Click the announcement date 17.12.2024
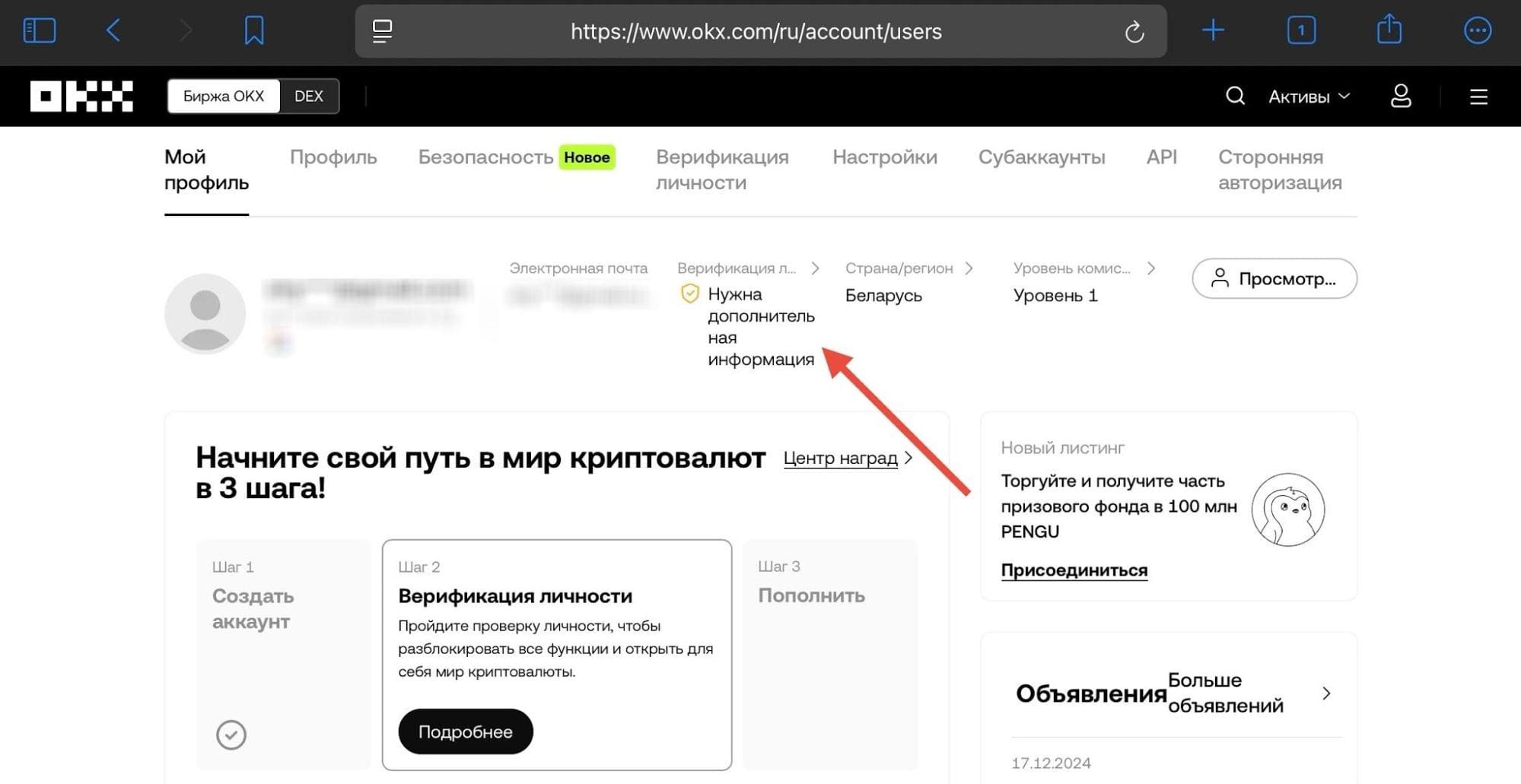Viewport: 1521px width, 784px height. click(x=1051, y=763)
